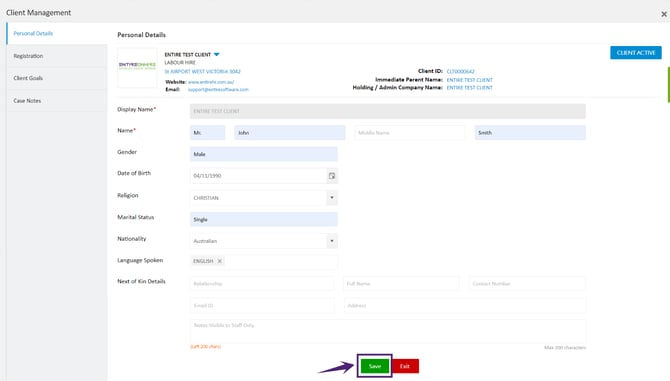
Task: Click the Display Name field
Action: (388, 111)
